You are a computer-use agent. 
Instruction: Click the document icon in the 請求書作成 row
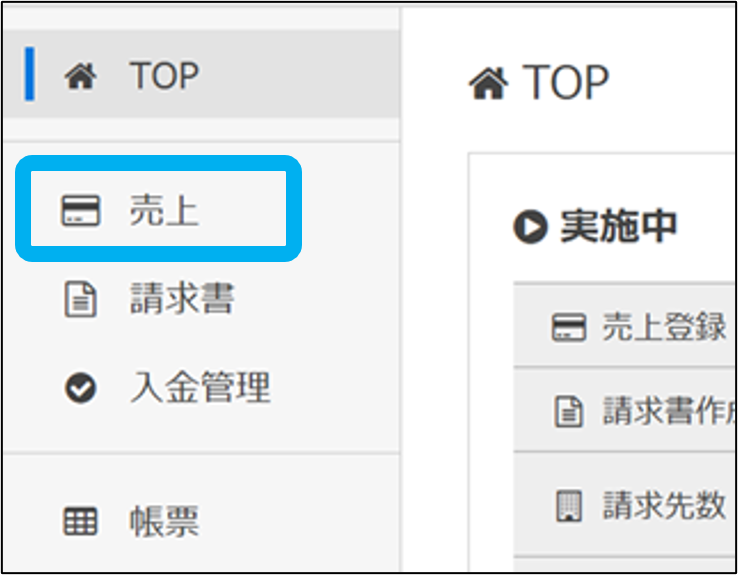[568, 411]
